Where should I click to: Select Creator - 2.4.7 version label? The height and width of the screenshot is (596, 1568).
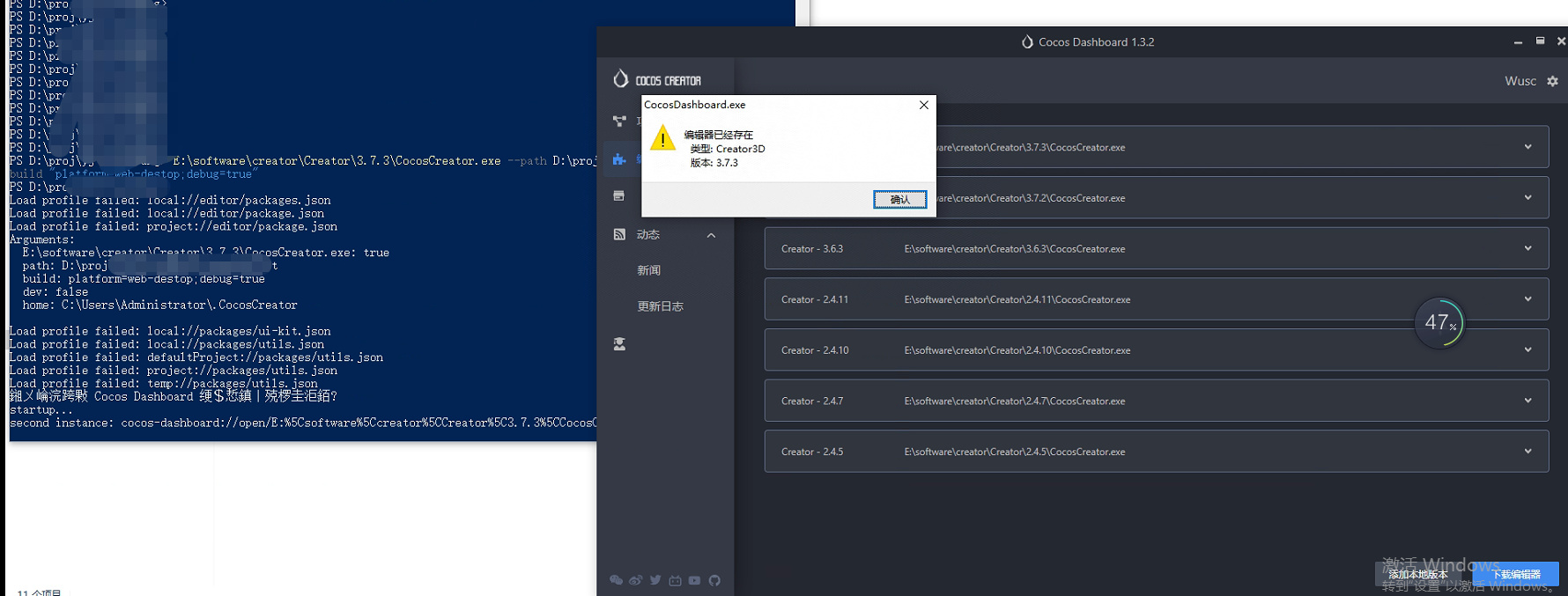(812, 401)
